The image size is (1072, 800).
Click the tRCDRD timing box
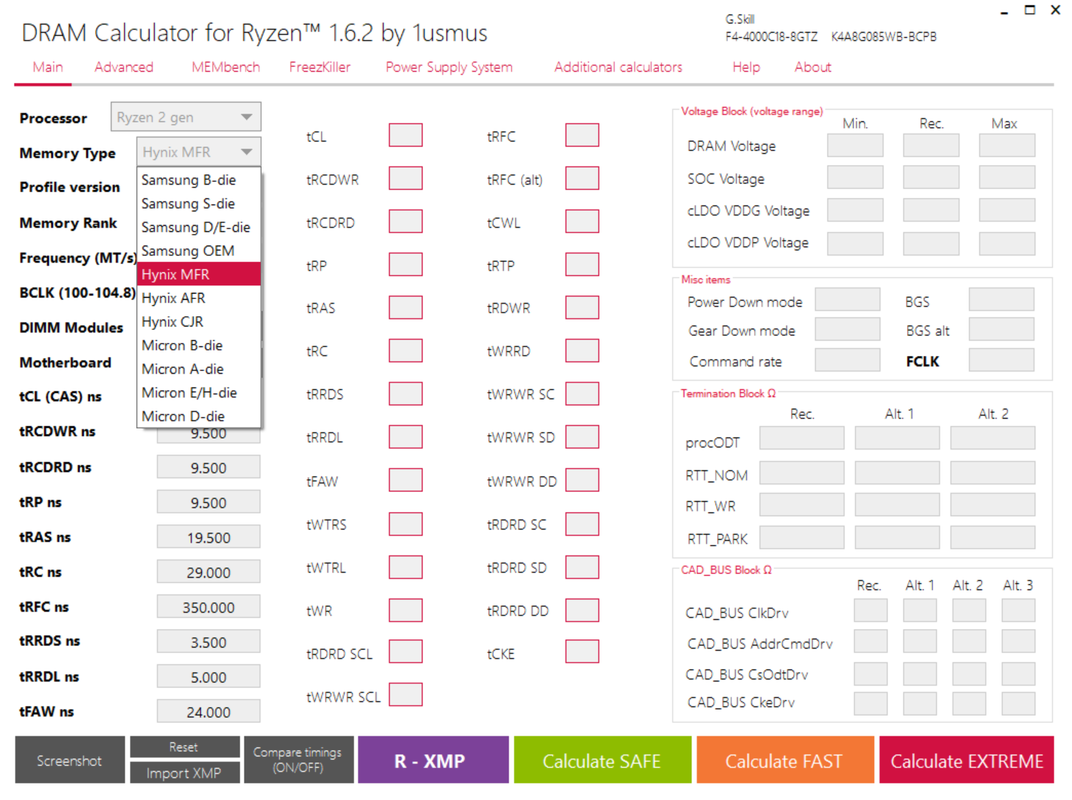click(405, 222)
